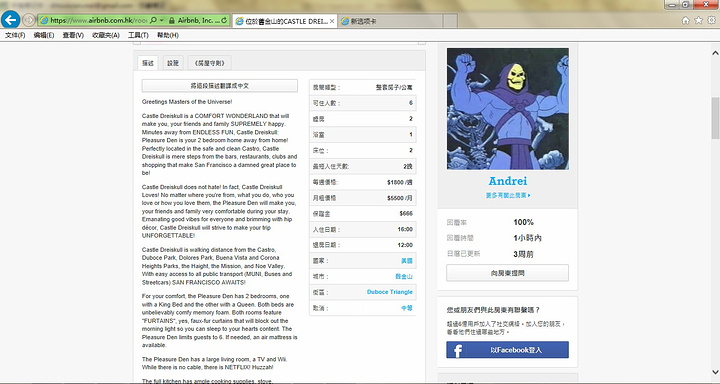The width and height of the screenshot is (720, 384).
Task: Open the 收藏夹(A) menu
Action: [106, 35]
